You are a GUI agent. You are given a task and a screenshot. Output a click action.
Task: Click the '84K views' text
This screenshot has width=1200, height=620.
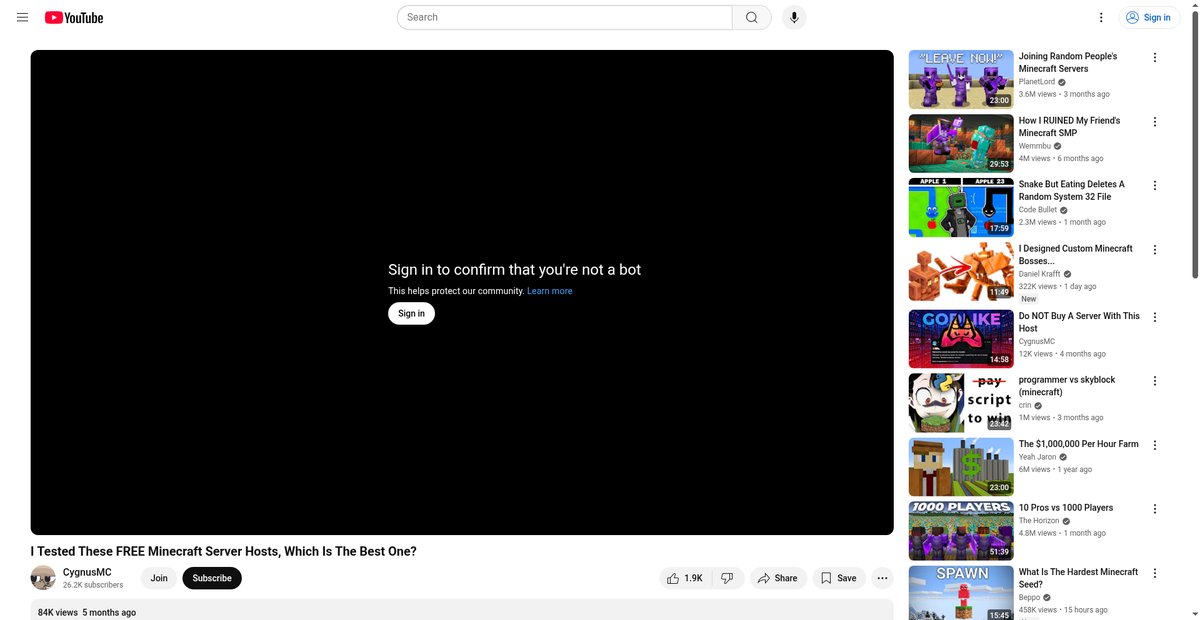tap(58, 612)
